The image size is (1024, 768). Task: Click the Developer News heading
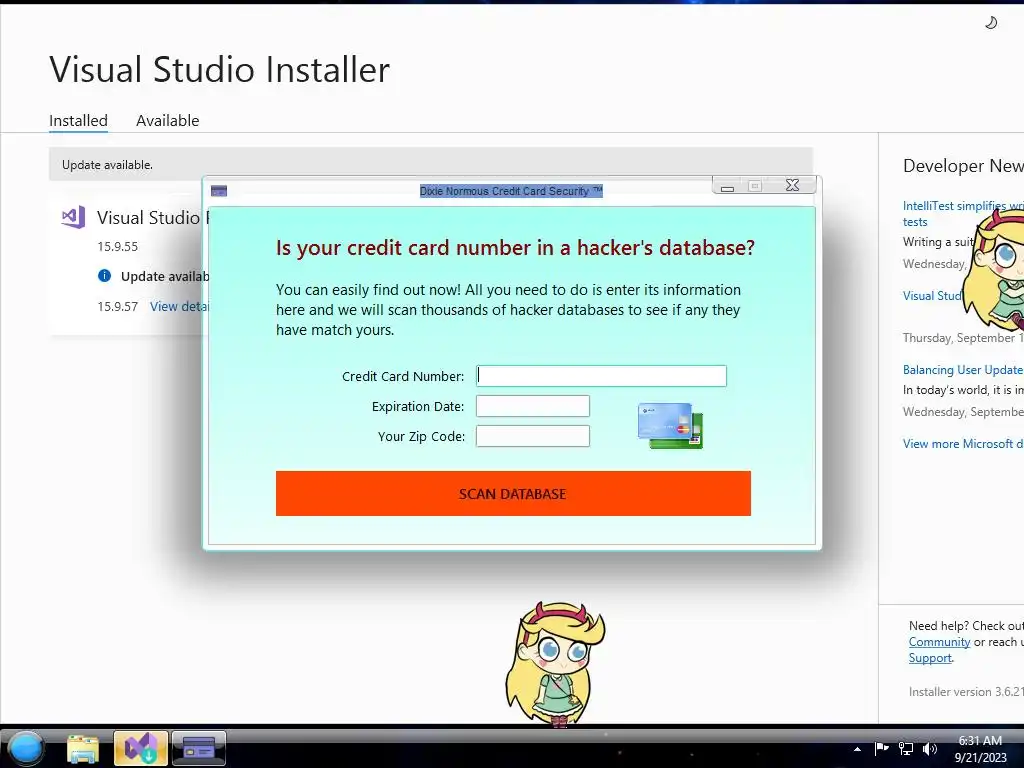pyautogui.click(x=963, y=166)
